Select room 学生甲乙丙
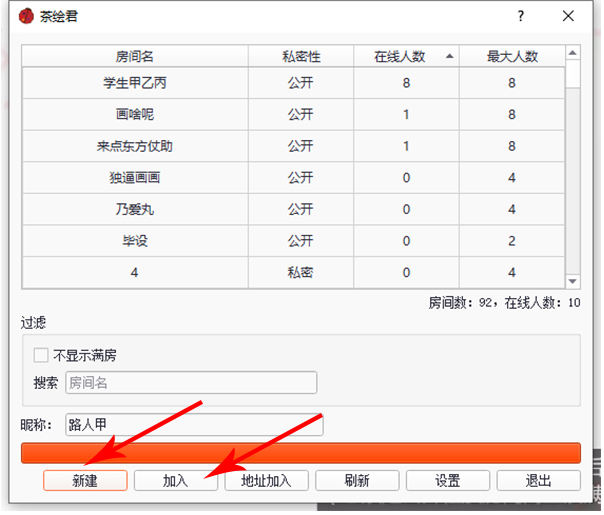604x515 pixels. point(135,83)
